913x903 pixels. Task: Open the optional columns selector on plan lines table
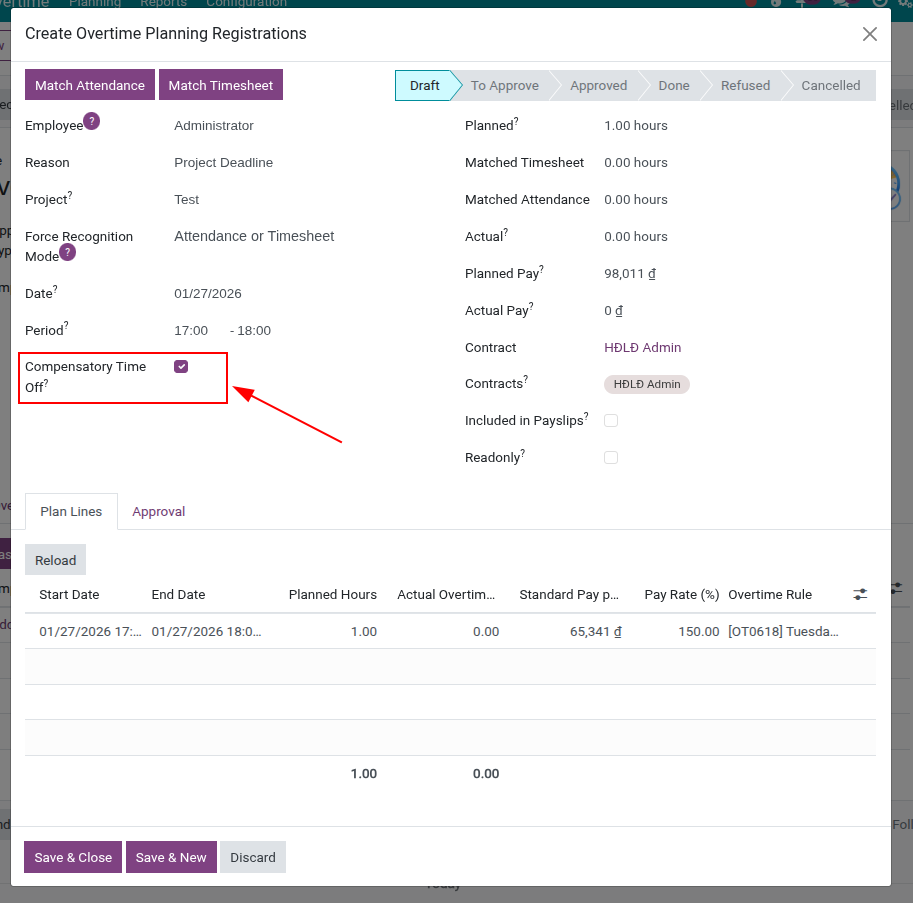pos(860,593)
